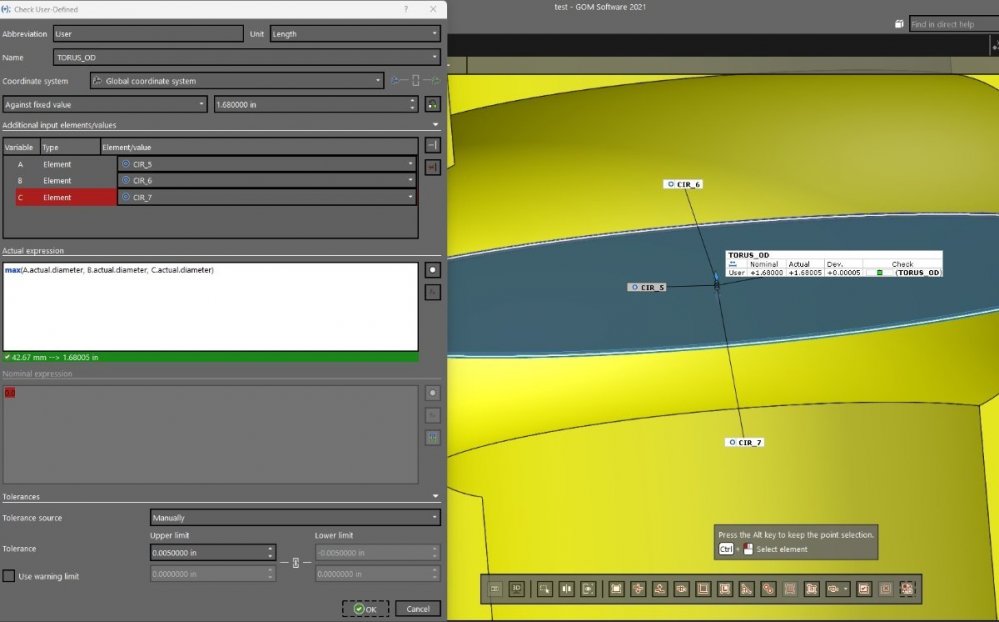Click the add variable row icon
Screen dimensions: 999x622
coord(432,146)
